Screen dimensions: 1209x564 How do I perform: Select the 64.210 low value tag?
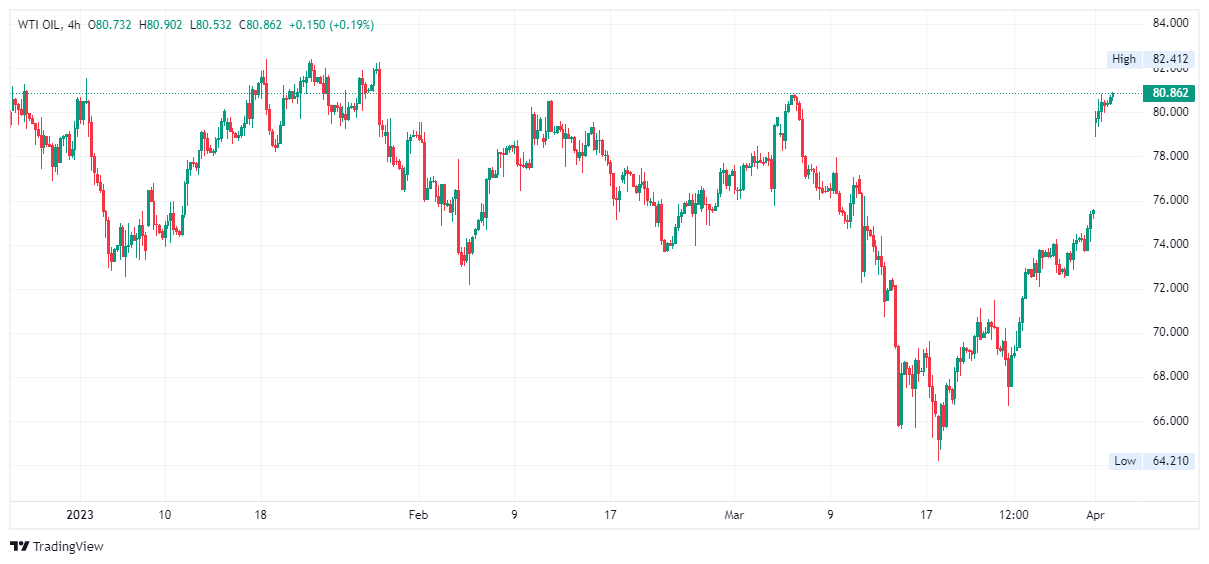1170,461
